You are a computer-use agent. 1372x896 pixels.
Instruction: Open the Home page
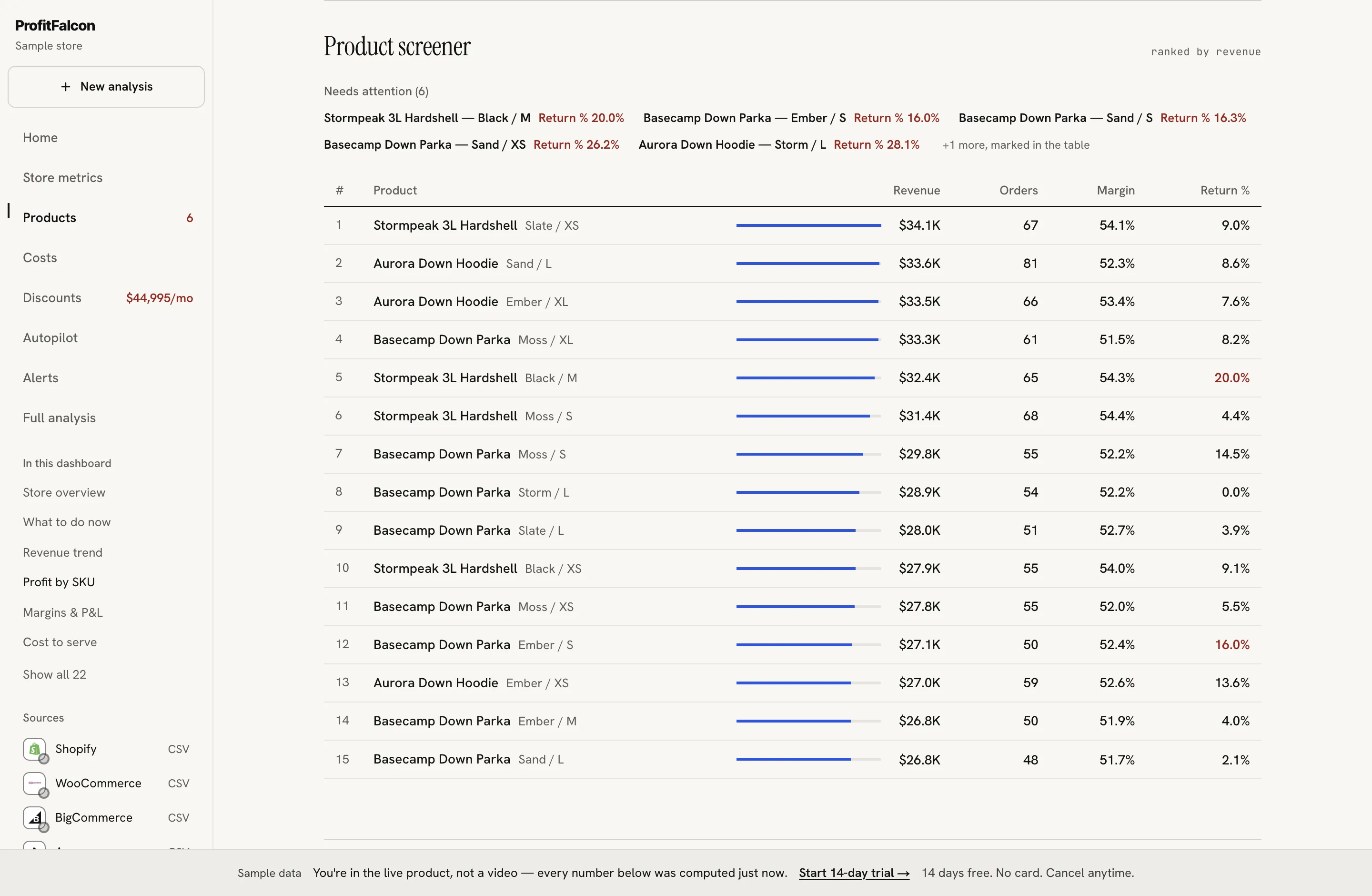pos(40,138)
